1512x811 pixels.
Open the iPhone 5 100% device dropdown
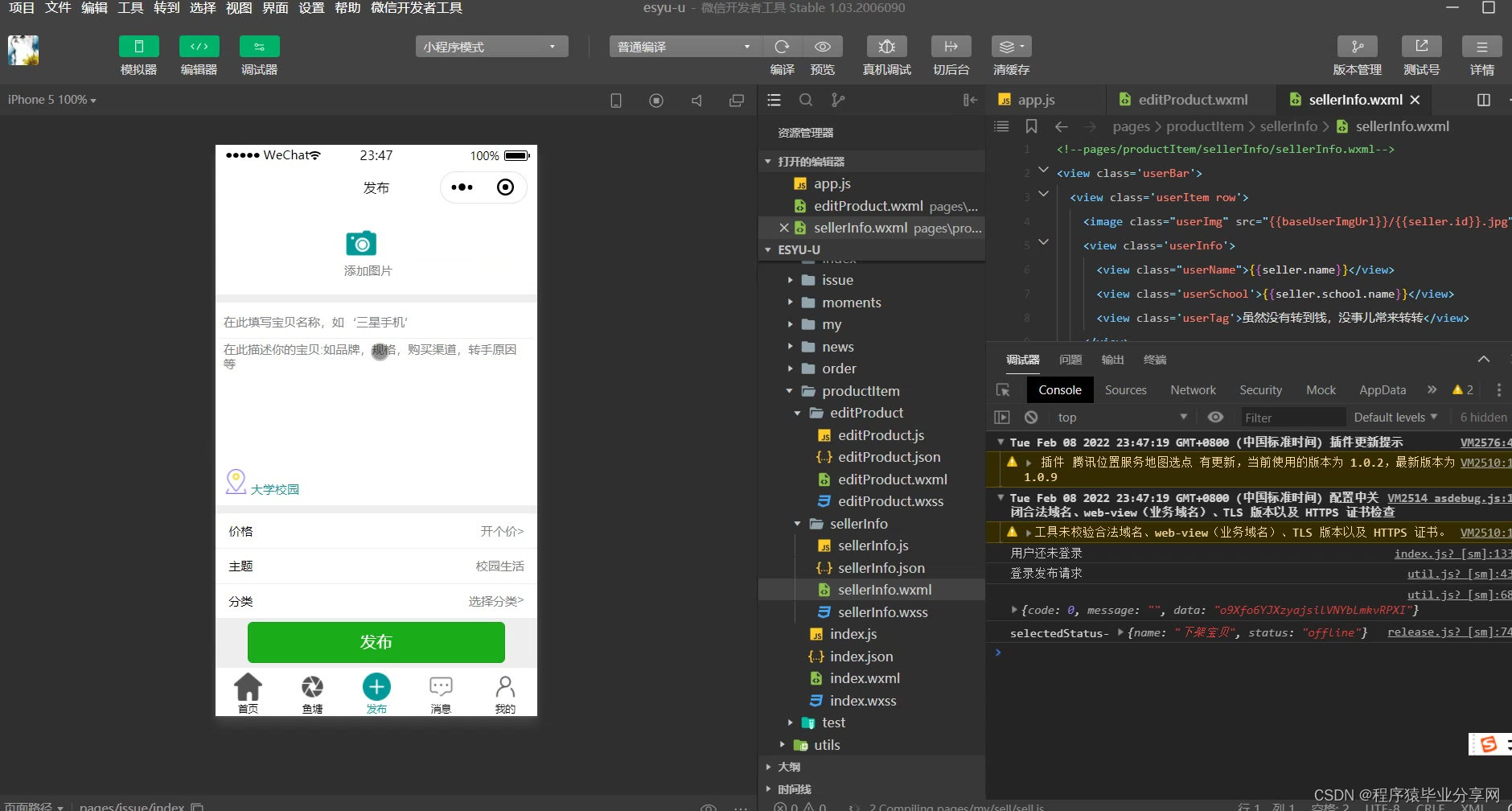coord(52,100)
